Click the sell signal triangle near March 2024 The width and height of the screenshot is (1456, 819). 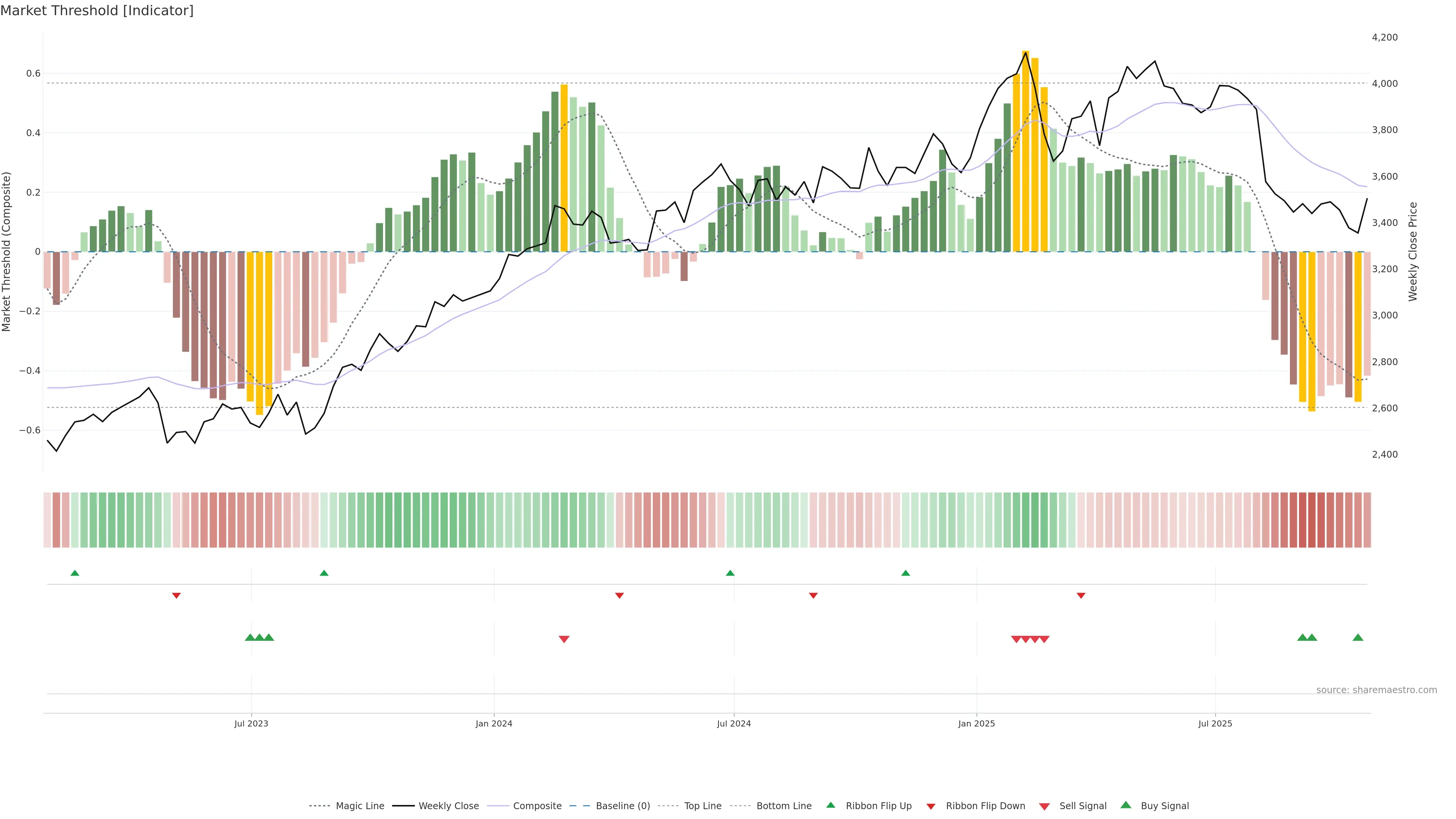tap(563, 639)
